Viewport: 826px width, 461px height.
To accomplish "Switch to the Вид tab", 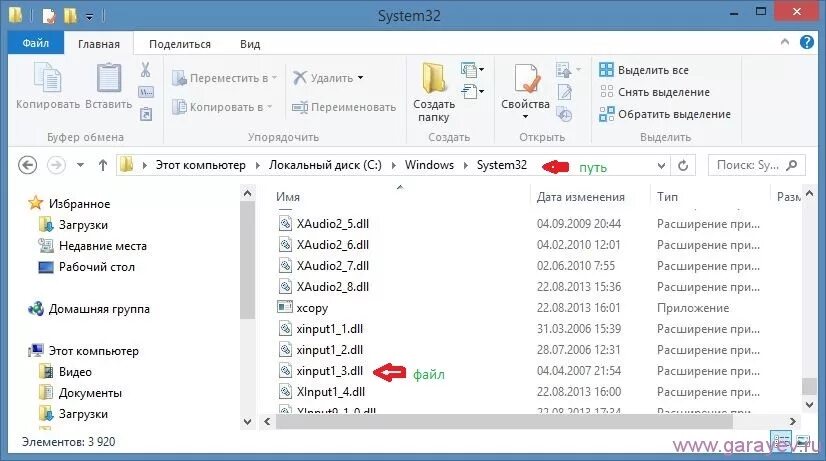I will tap(250, 44).
